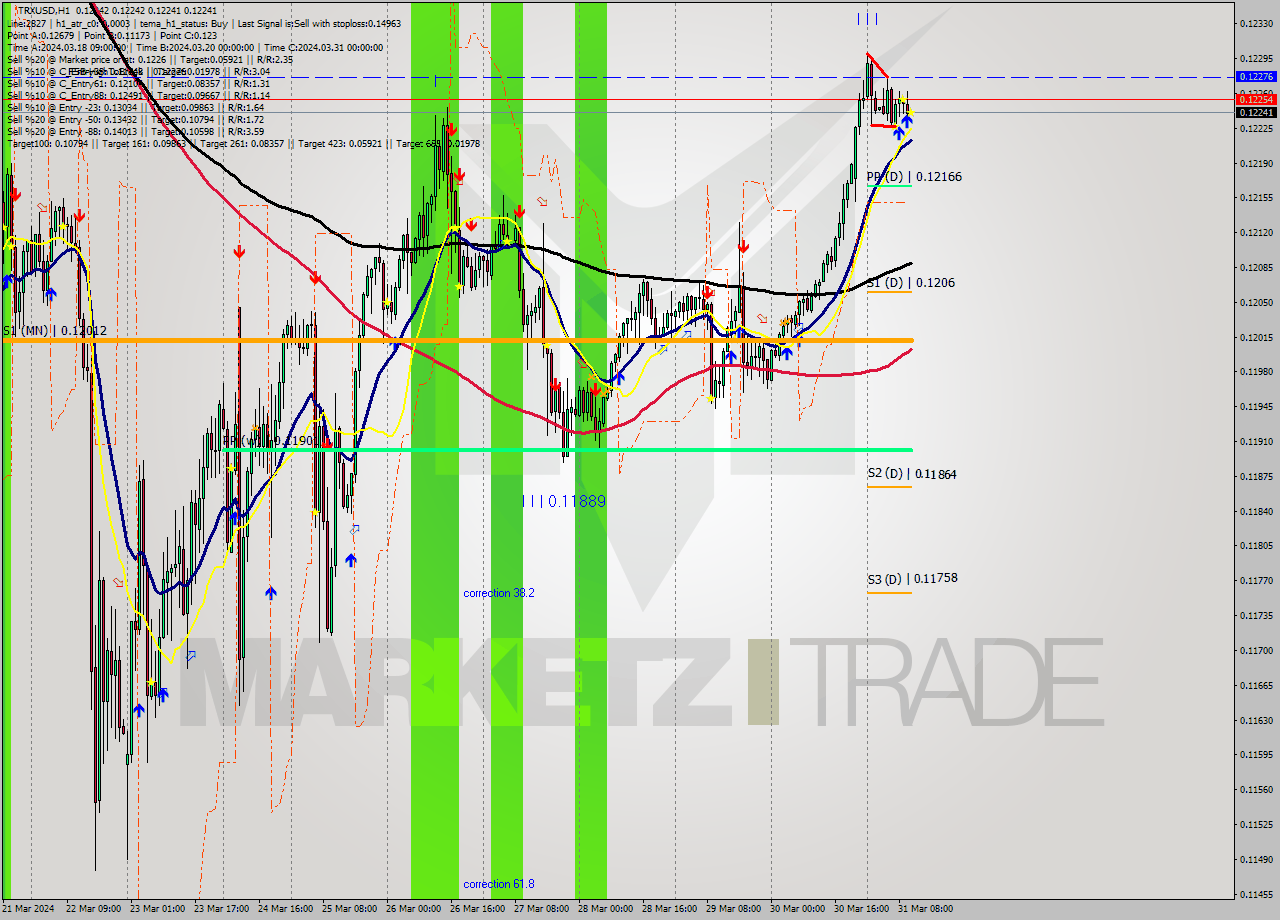The image size is (1280, 920).
Task: Click the 0.11490 price axis value
Action: pyautogui.click(x=1255, y=859)
